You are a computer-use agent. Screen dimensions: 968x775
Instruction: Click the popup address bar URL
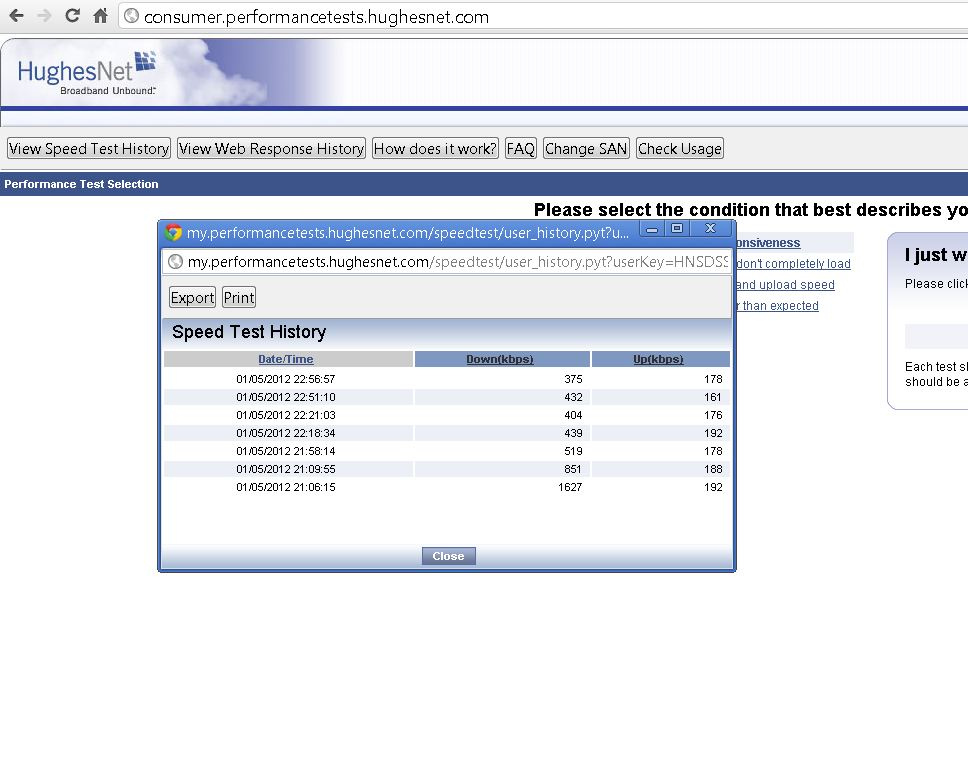447,262
